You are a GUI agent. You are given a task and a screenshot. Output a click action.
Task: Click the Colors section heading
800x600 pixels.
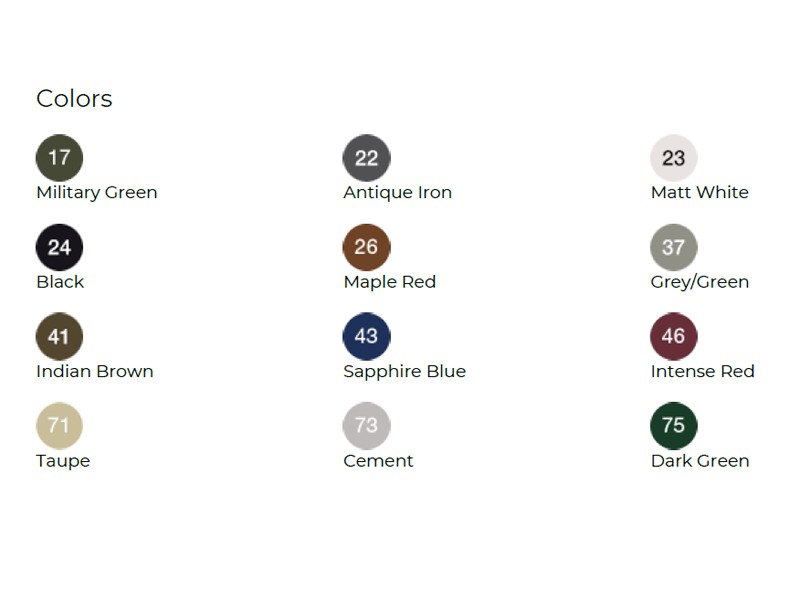click(x=74, y=98)
